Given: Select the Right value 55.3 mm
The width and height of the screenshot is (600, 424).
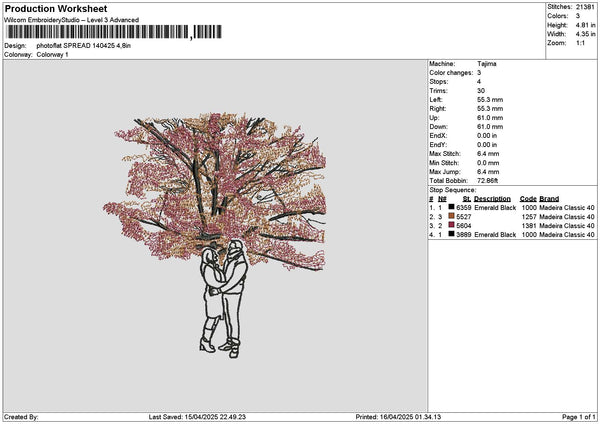Looking at the screenshot, I should pyautogui.click(x=490, y=109).
